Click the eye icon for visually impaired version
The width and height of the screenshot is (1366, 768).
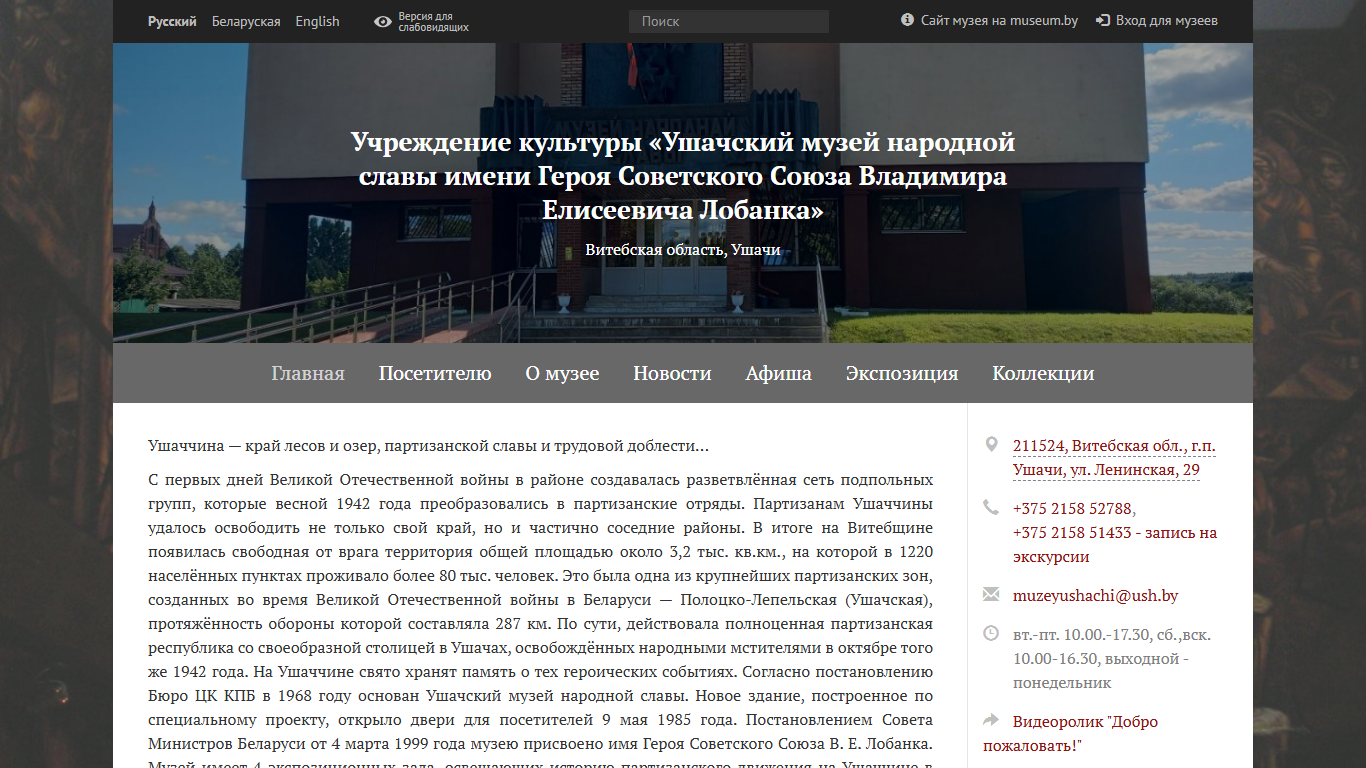[x=382, y=22]
